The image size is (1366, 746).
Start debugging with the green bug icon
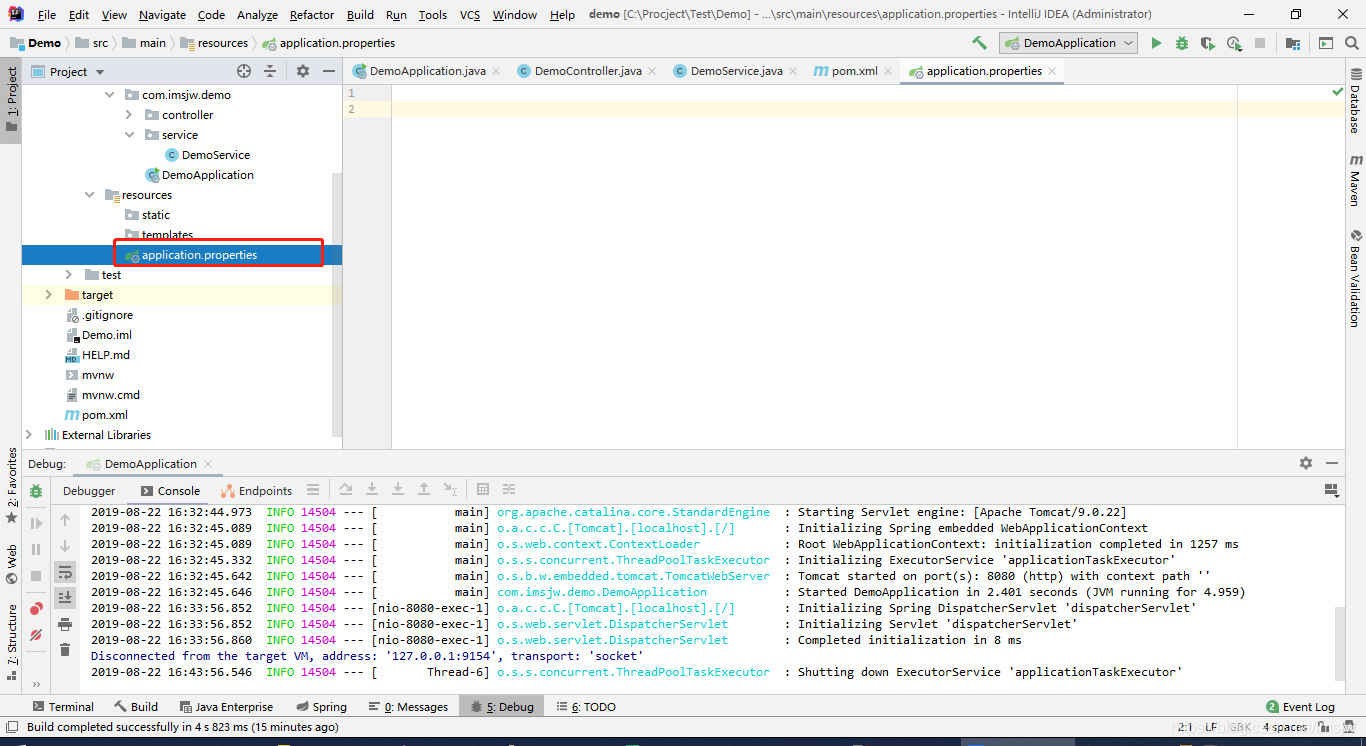1182,43
